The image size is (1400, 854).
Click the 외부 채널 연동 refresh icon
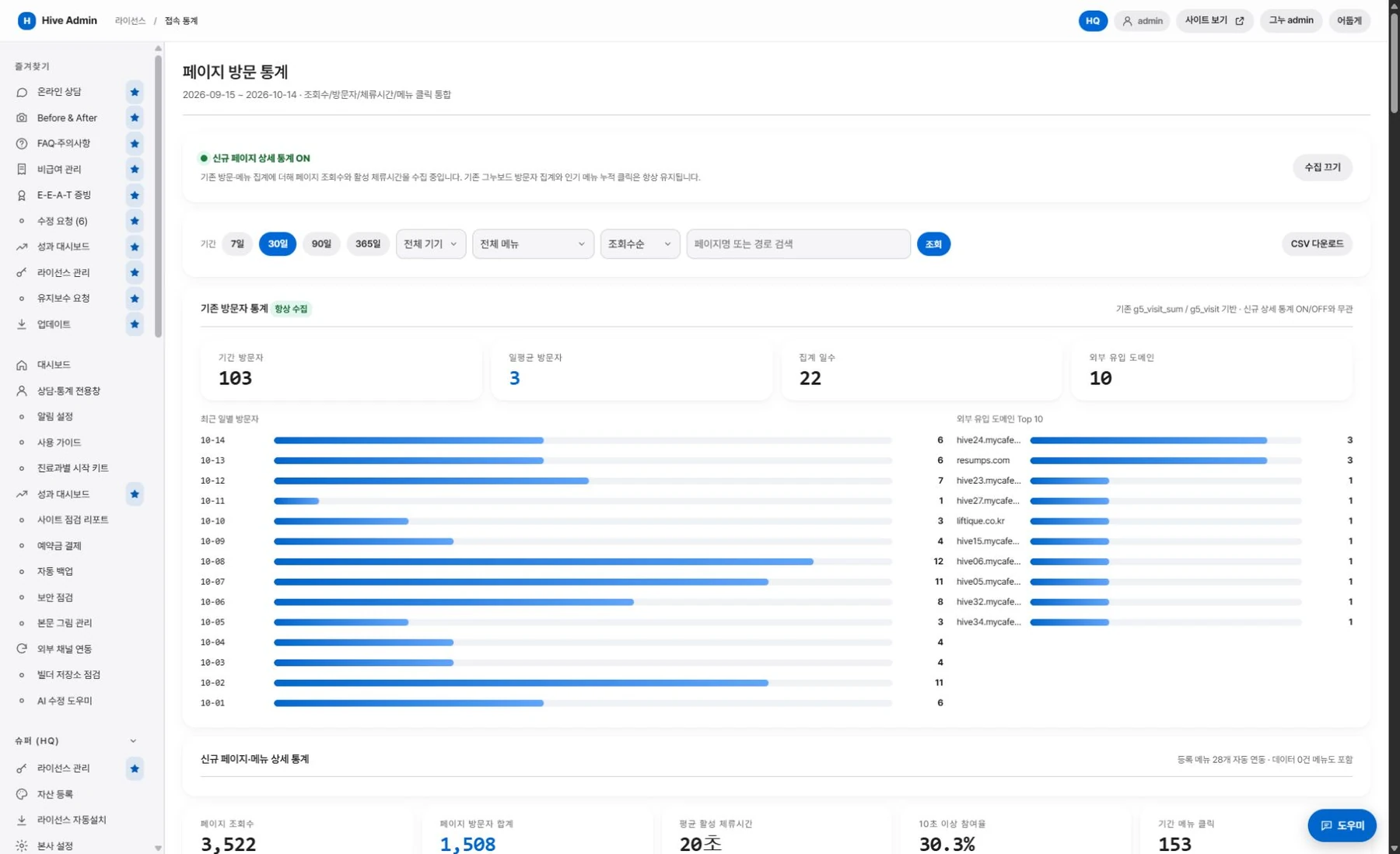click(22, 649)
